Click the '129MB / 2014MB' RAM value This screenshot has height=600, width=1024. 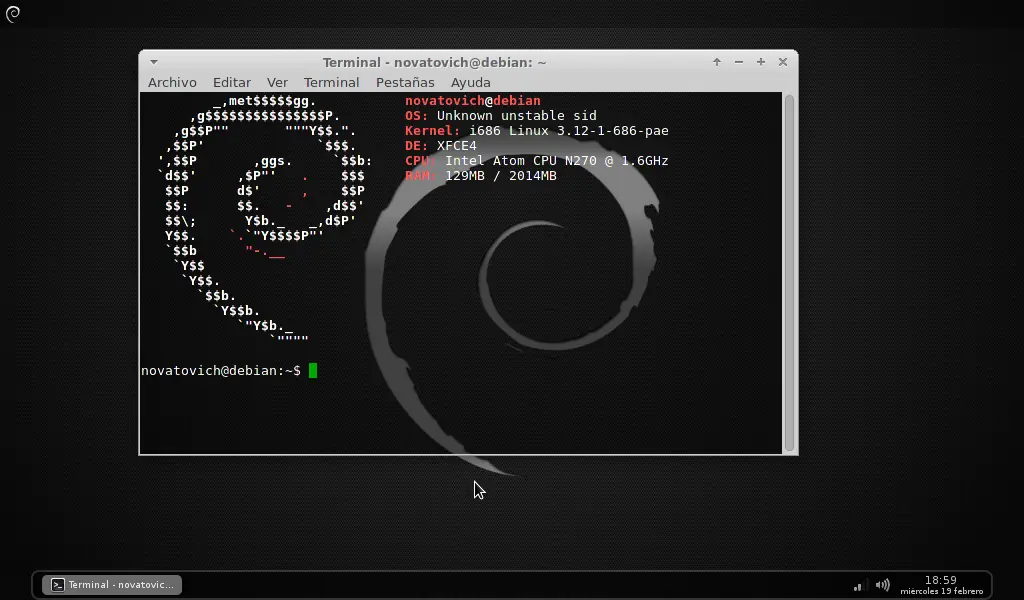point(501,176)
